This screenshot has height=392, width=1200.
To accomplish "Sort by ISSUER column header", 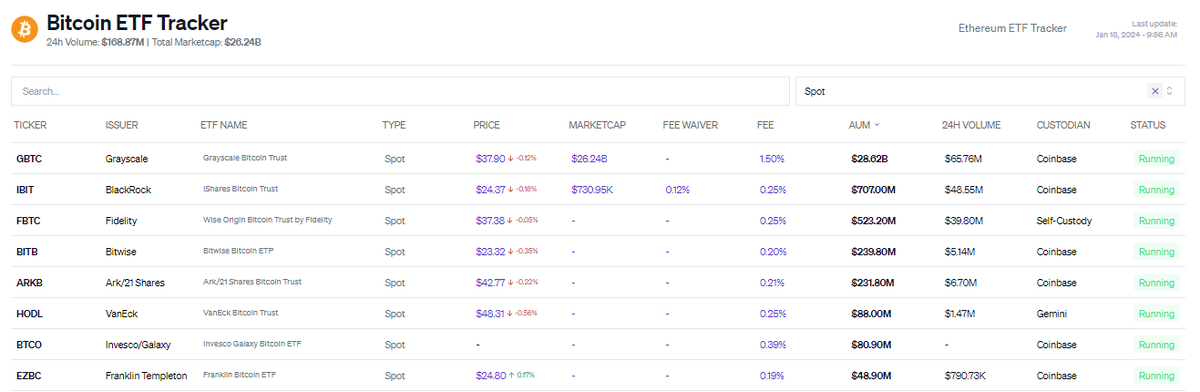I will click(122, 125).
